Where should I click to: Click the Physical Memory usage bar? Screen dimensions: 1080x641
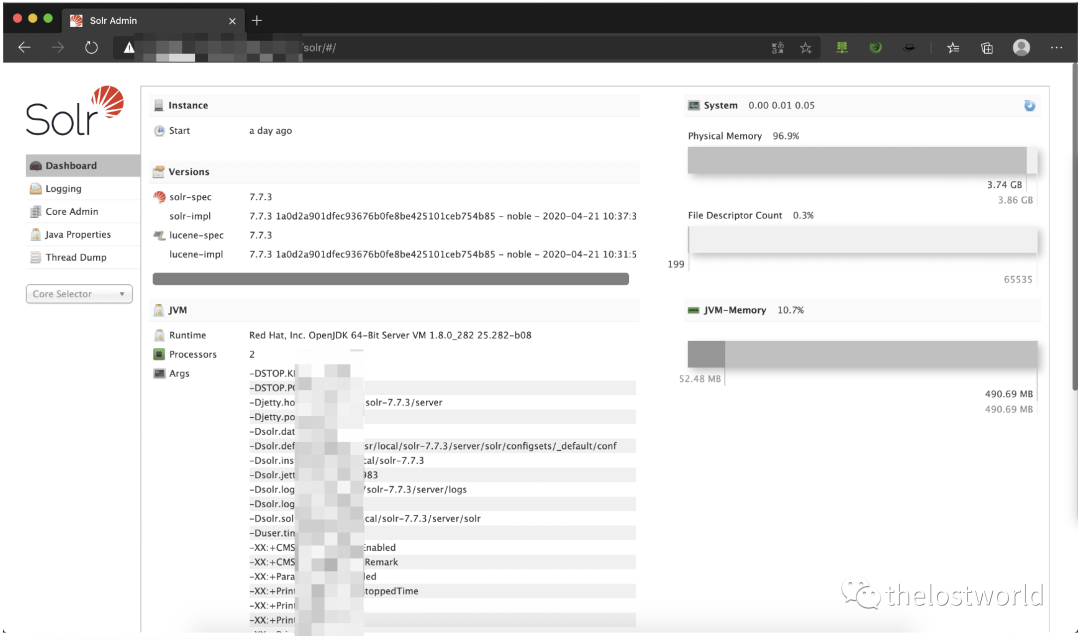point(862,160)
